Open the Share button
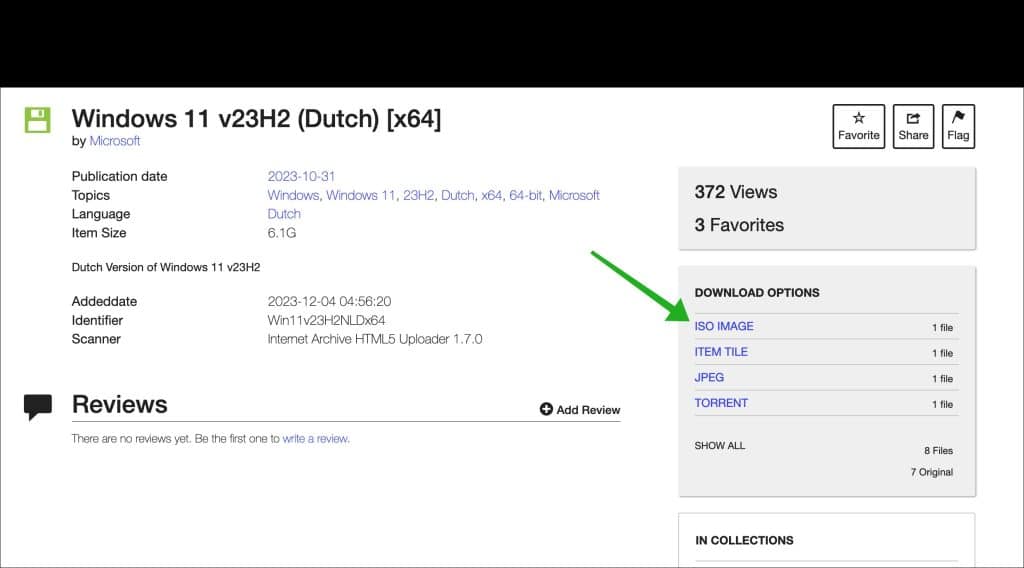1024x568 pixels. coord(913,126)
